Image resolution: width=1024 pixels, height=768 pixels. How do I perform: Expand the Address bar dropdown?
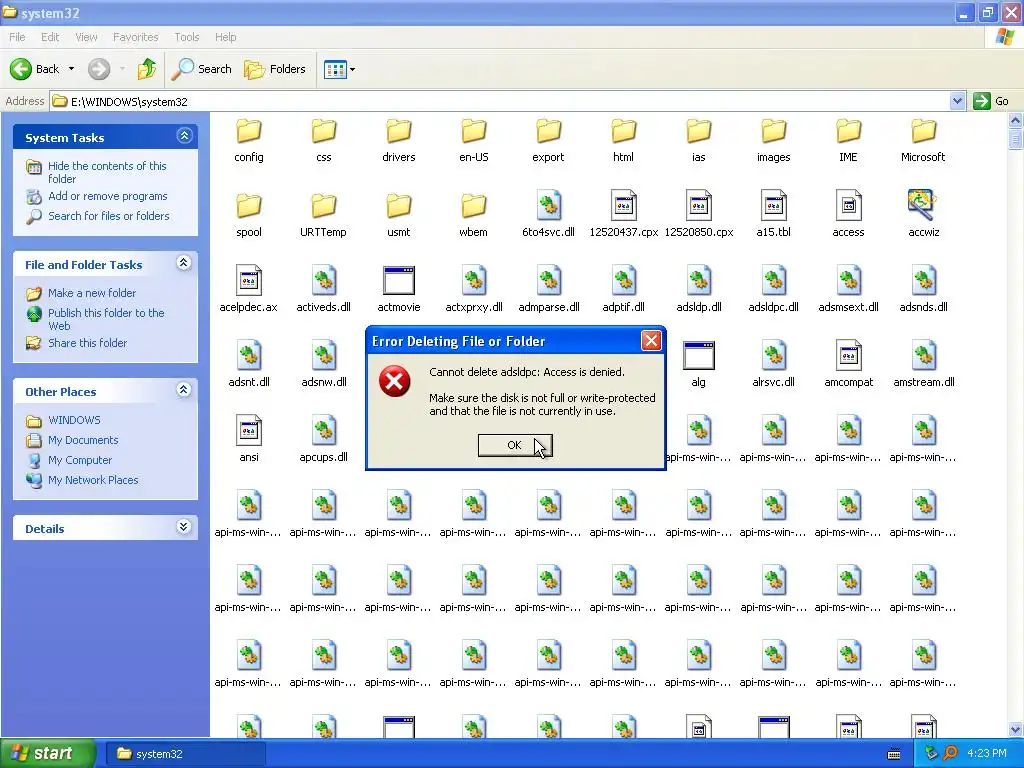957,101
